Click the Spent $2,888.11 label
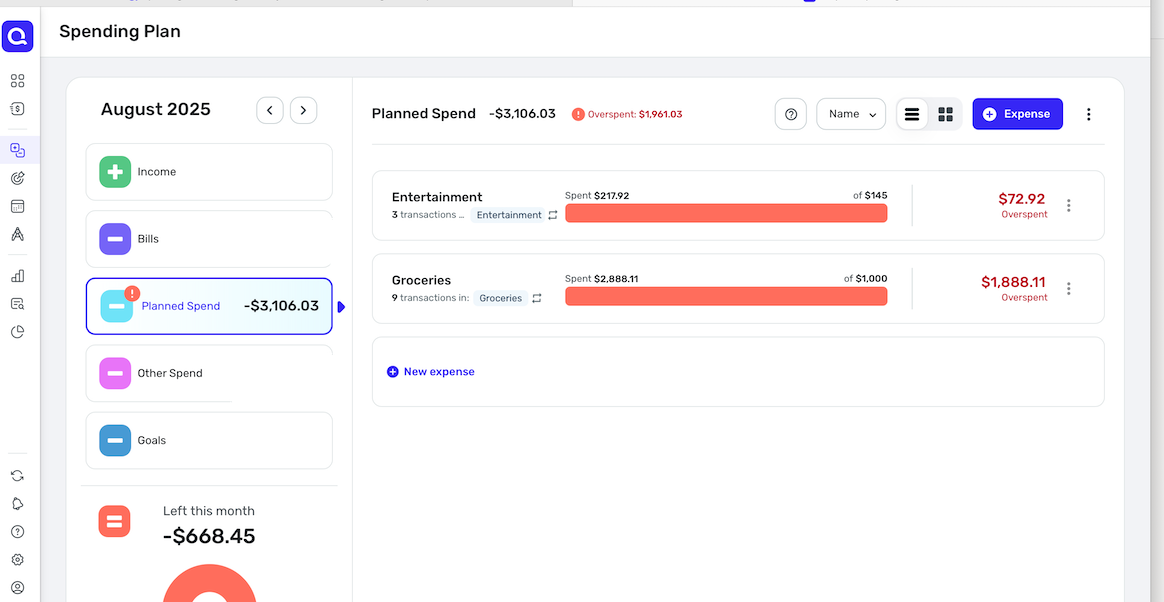This screenshot has height=602, width=1164. [x=602, y=279]
